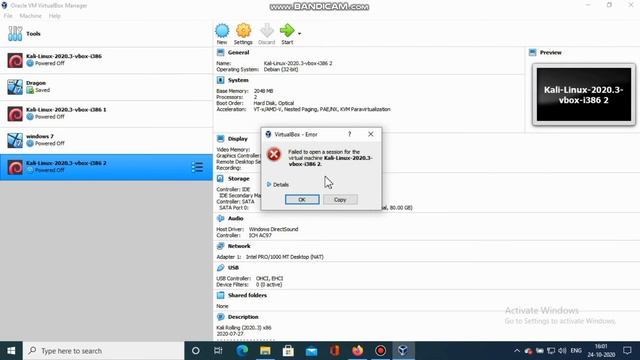The image size is (640, 360).
Task: Click the Kali-Linux preview thumbnail
Action: tap(584, 94)
